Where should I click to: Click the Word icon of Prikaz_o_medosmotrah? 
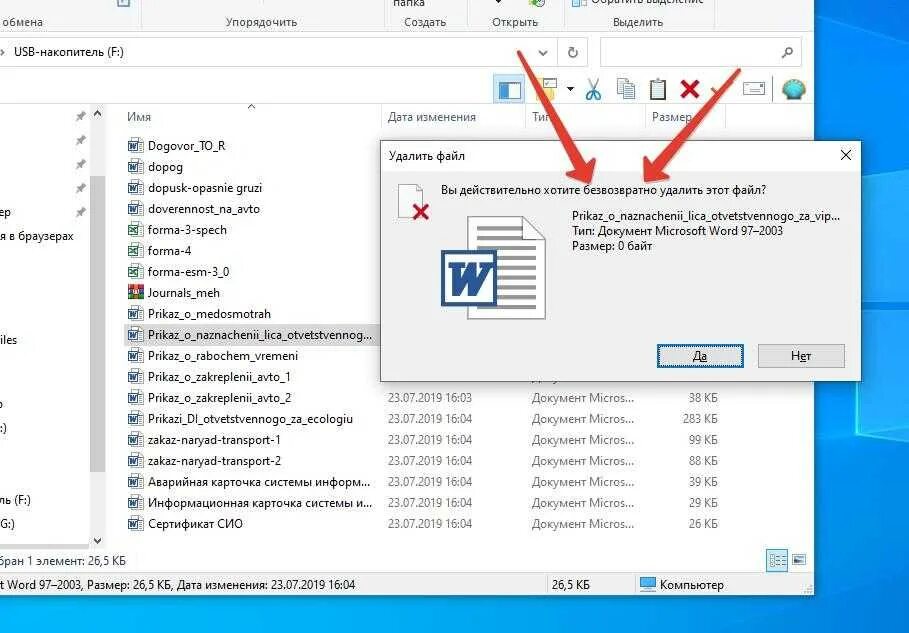135,314
